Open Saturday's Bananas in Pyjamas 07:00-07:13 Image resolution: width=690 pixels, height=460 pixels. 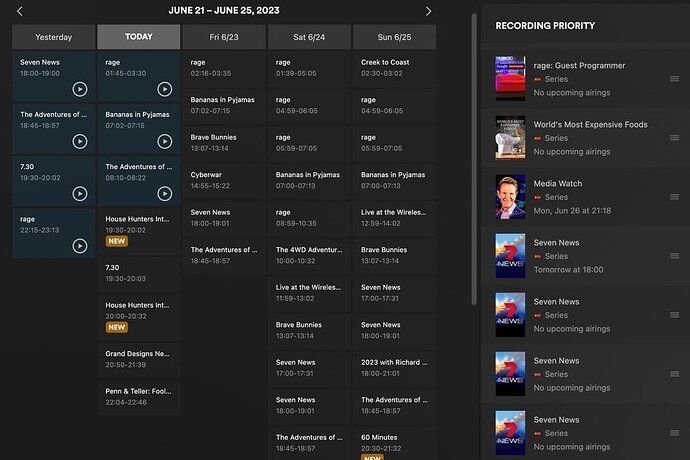309,180
